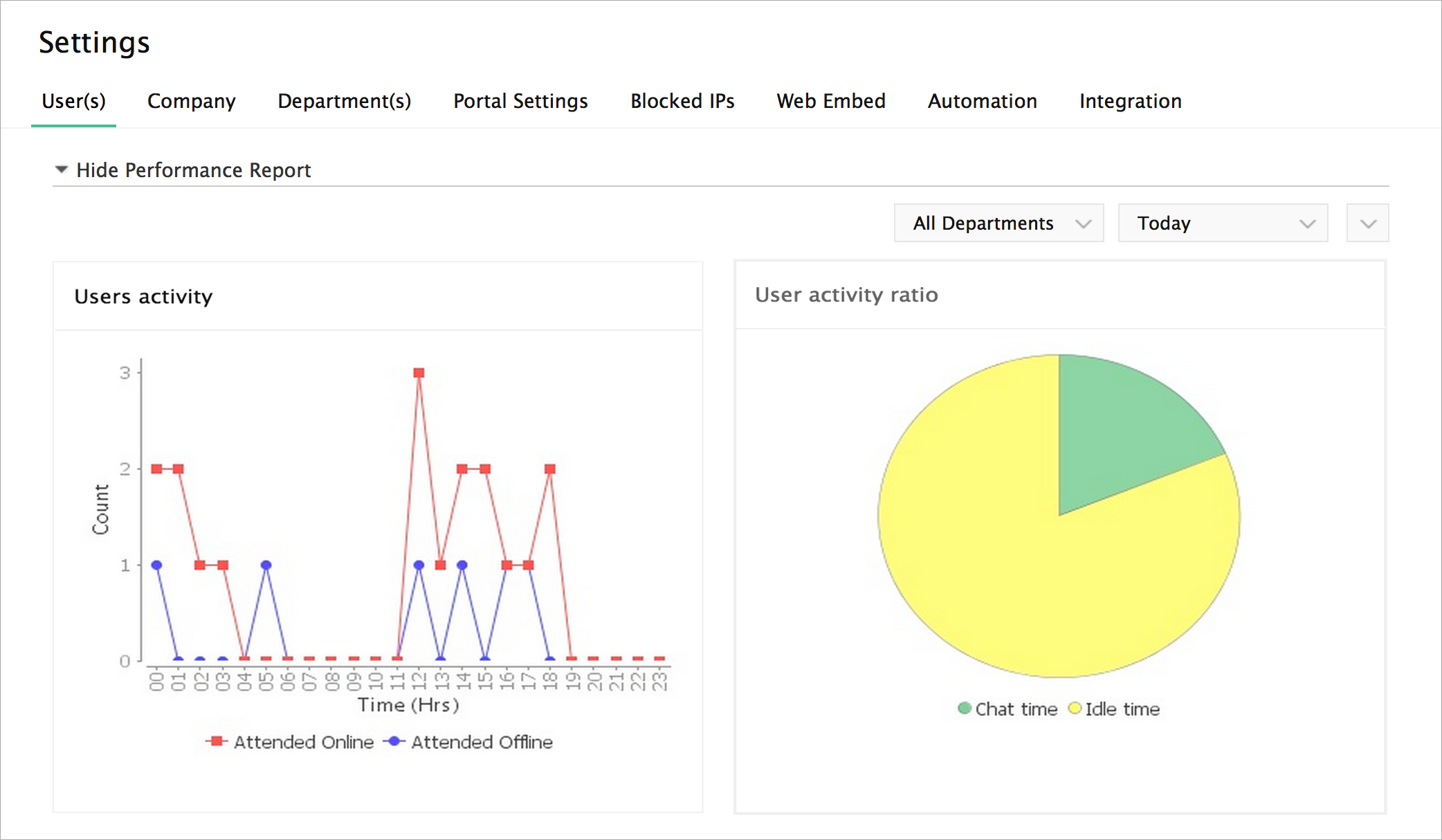
Task: Click the small chevron options dropdown
Action: (1367, 223)
